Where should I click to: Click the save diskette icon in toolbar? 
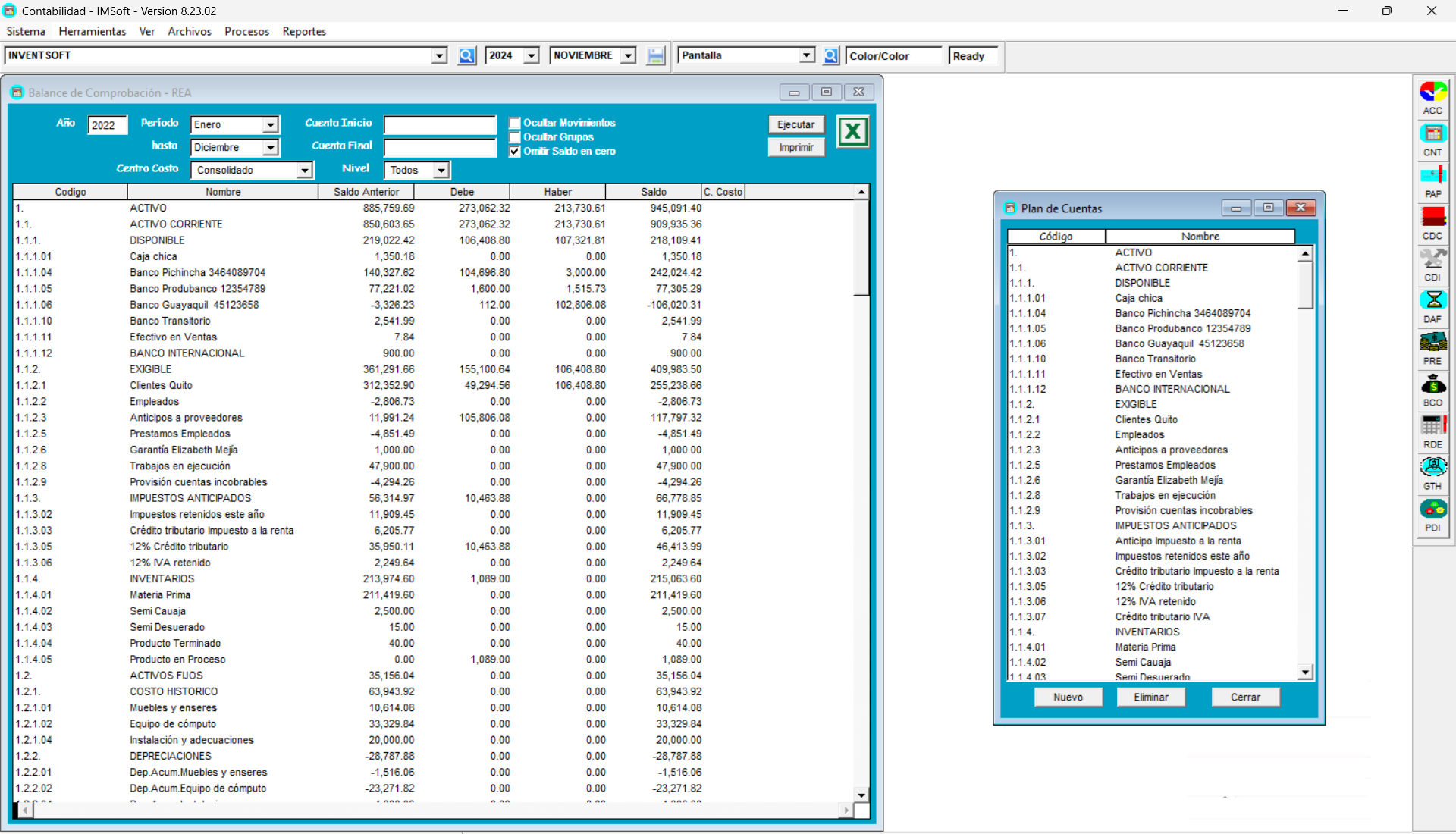coord(655,55)
